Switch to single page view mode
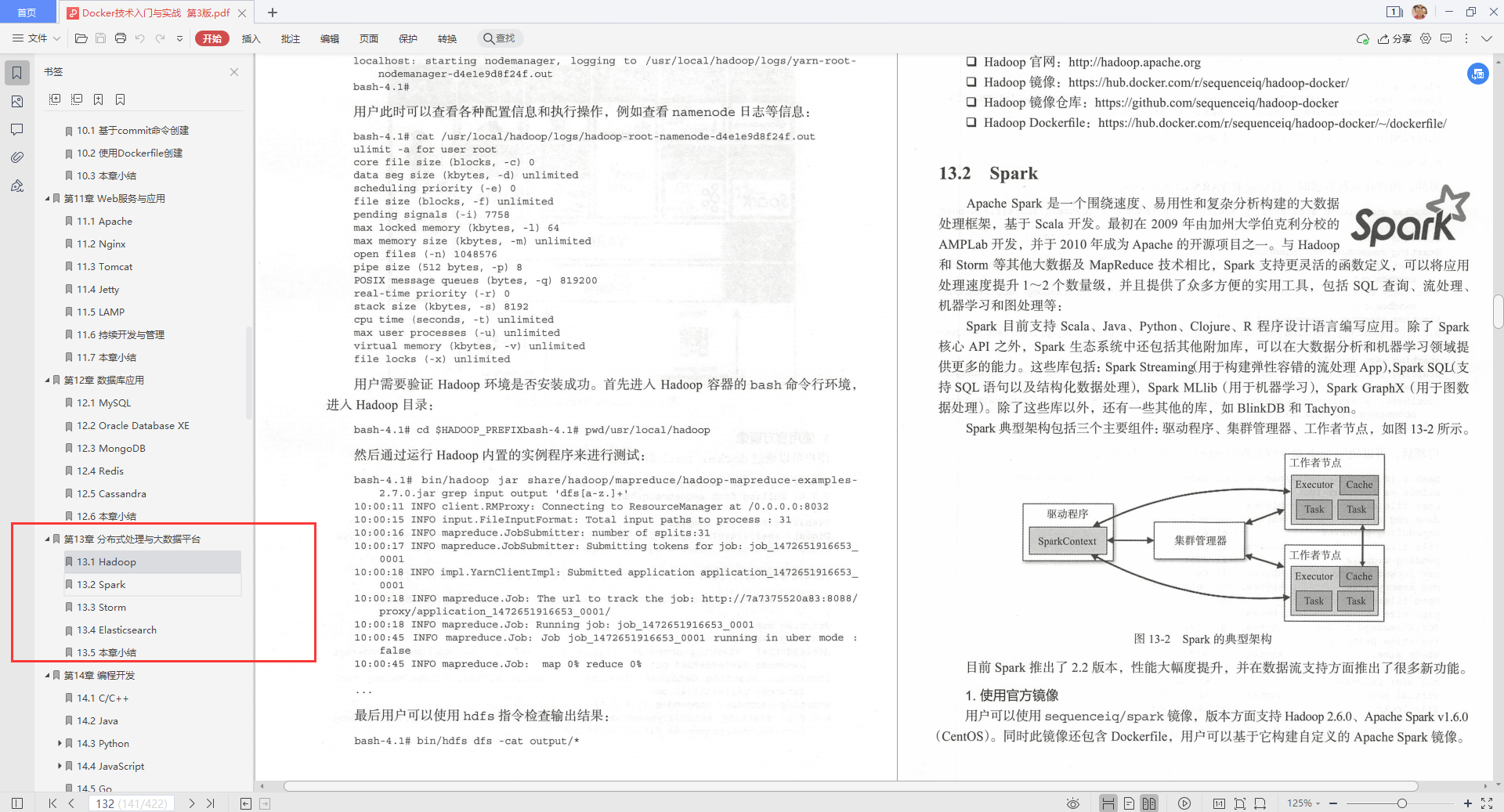The height and width of the screenshot is (812, 1504). point(1129,803)
